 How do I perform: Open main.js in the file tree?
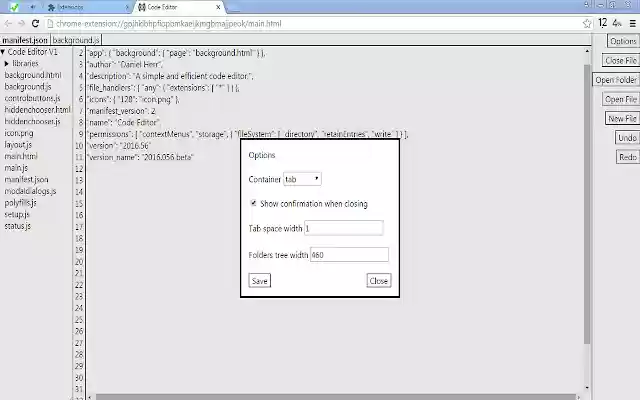[x=16, y=168]
